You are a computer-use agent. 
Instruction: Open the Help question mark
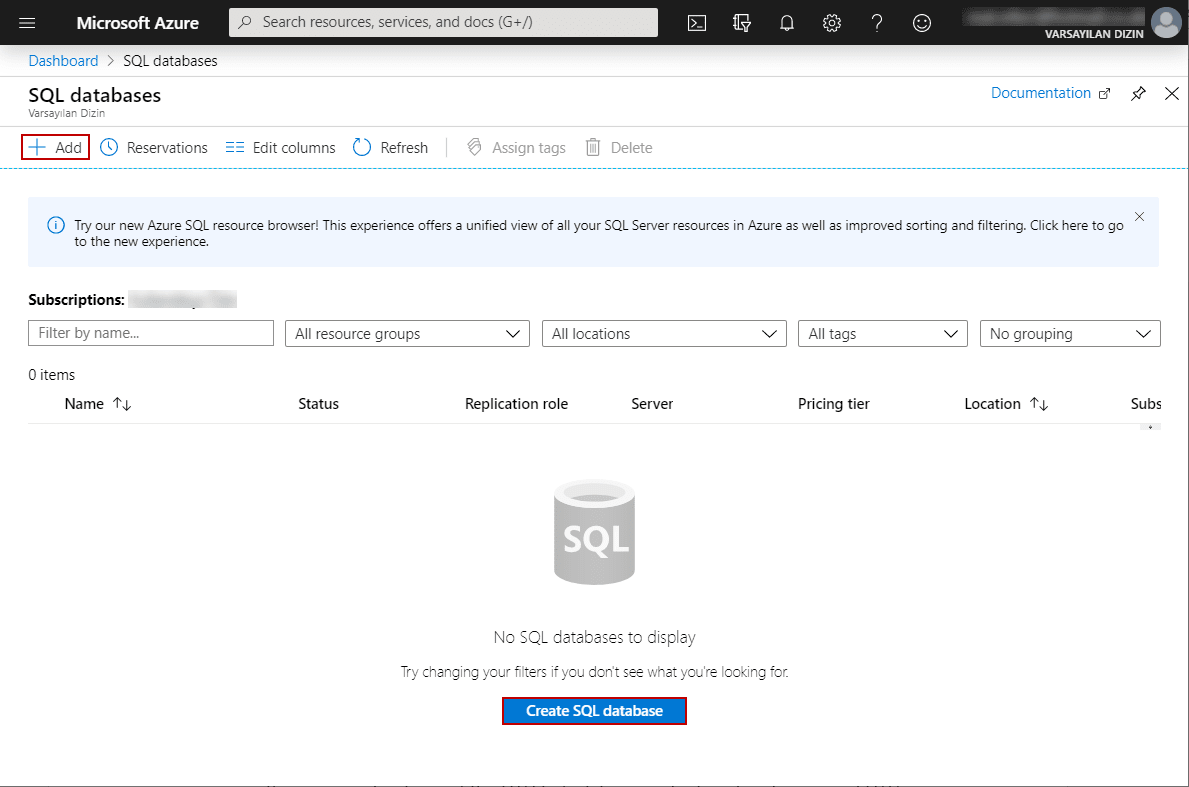click(x=877, y=23)
